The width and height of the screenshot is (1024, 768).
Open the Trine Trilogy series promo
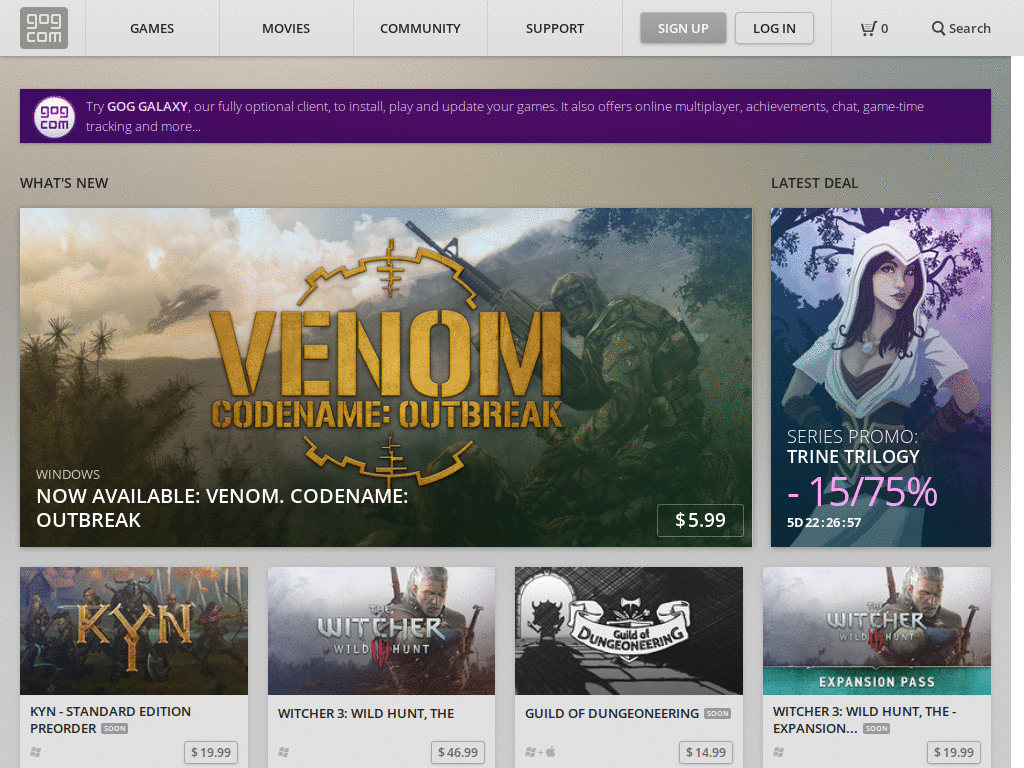(880, 377)
